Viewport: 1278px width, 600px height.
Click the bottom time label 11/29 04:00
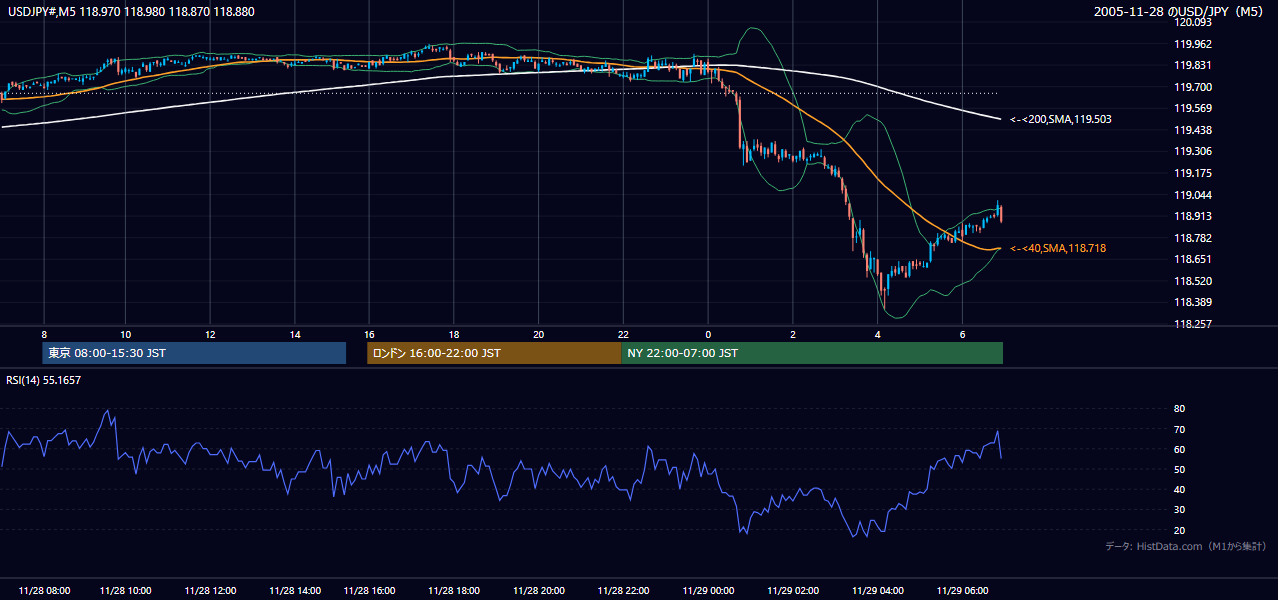click(878, 591)
